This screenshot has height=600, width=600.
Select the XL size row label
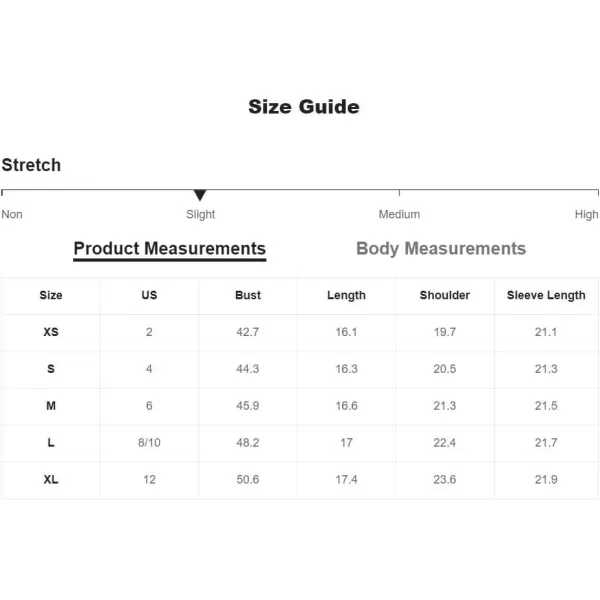(x=51, y=479)
